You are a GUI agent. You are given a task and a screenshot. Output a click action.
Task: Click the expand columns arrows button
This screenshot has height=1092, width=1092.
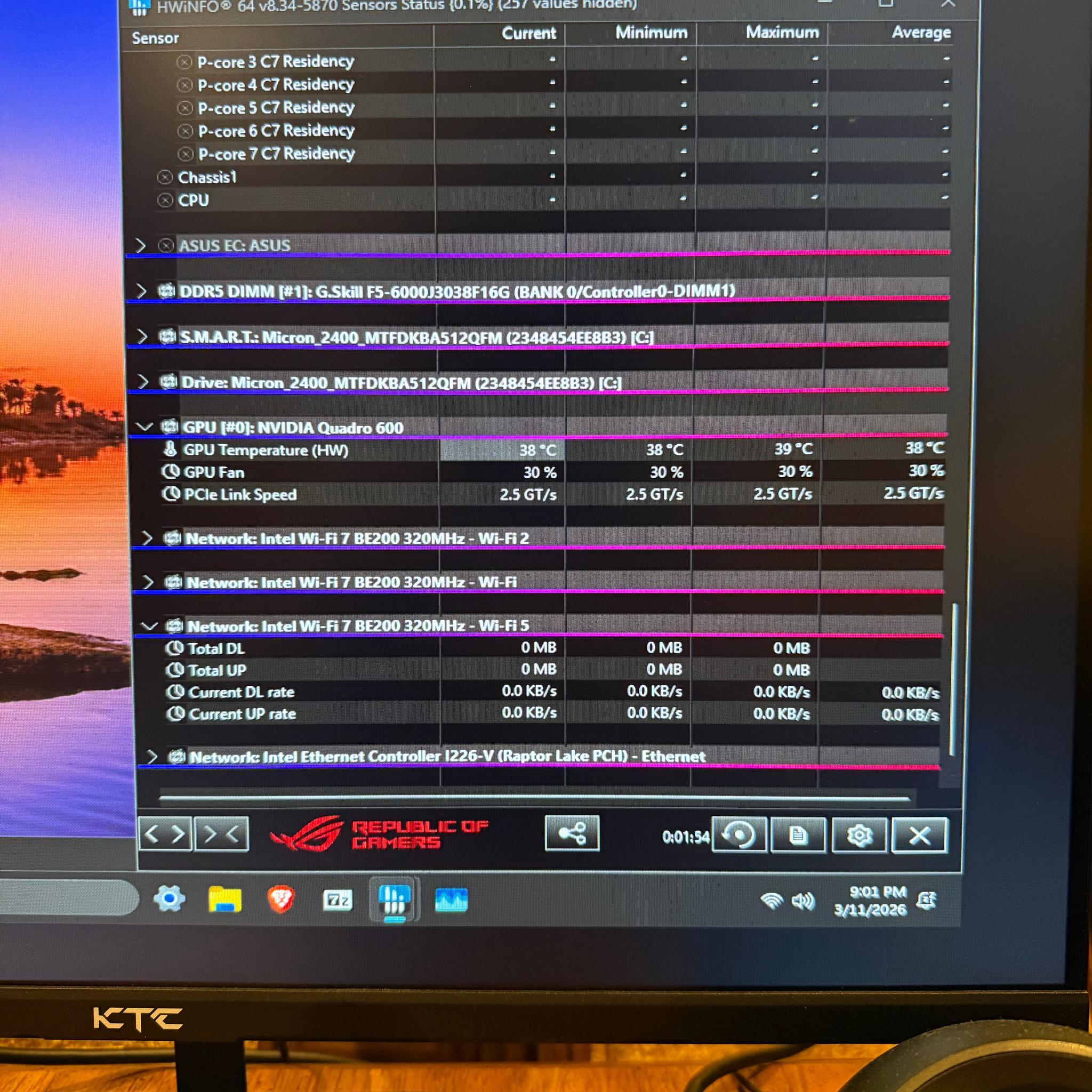pos(165,834)
